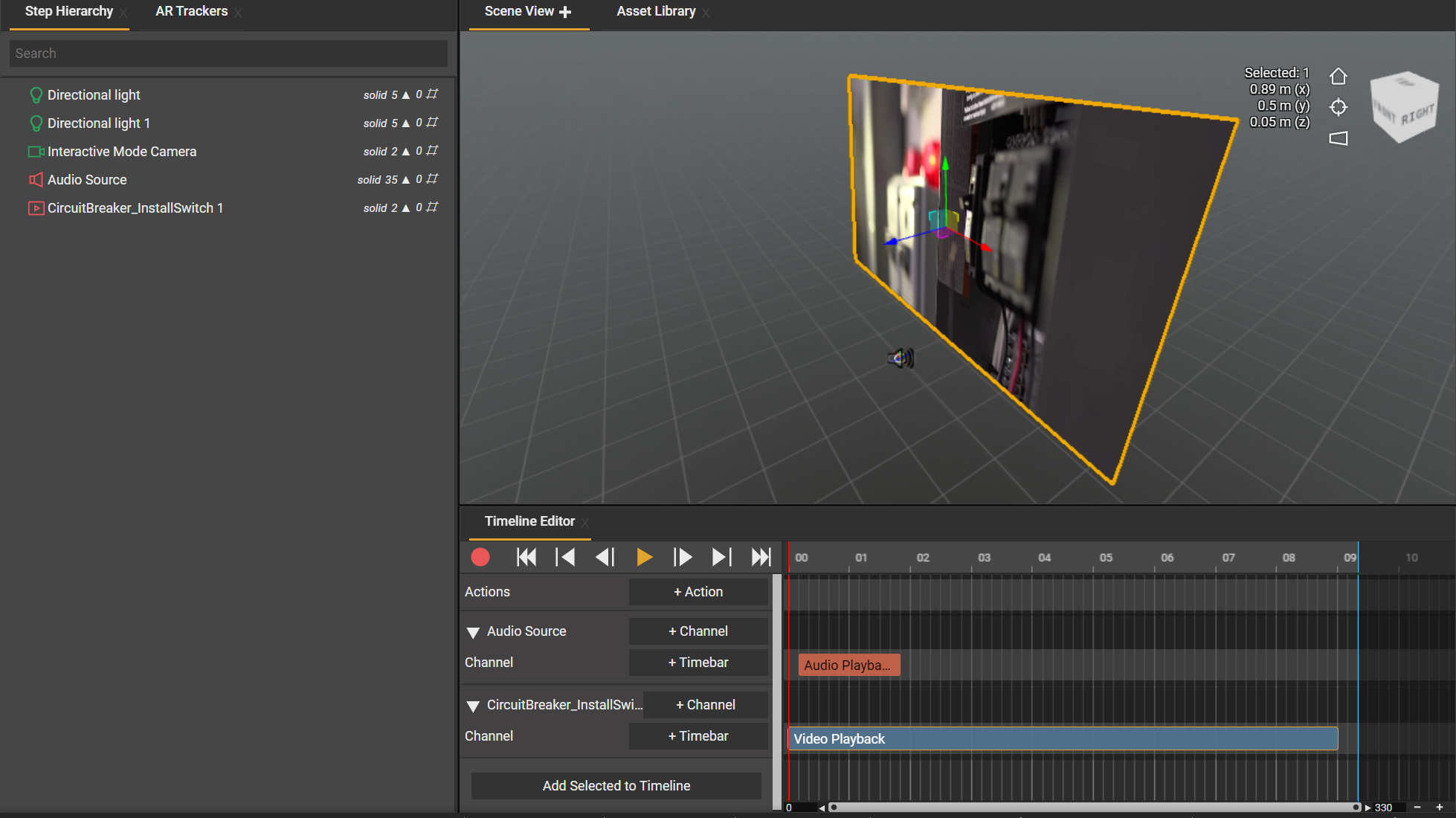Collapse the CircuitBreaker_InstallSwitch timeline group

coord(473,706)
